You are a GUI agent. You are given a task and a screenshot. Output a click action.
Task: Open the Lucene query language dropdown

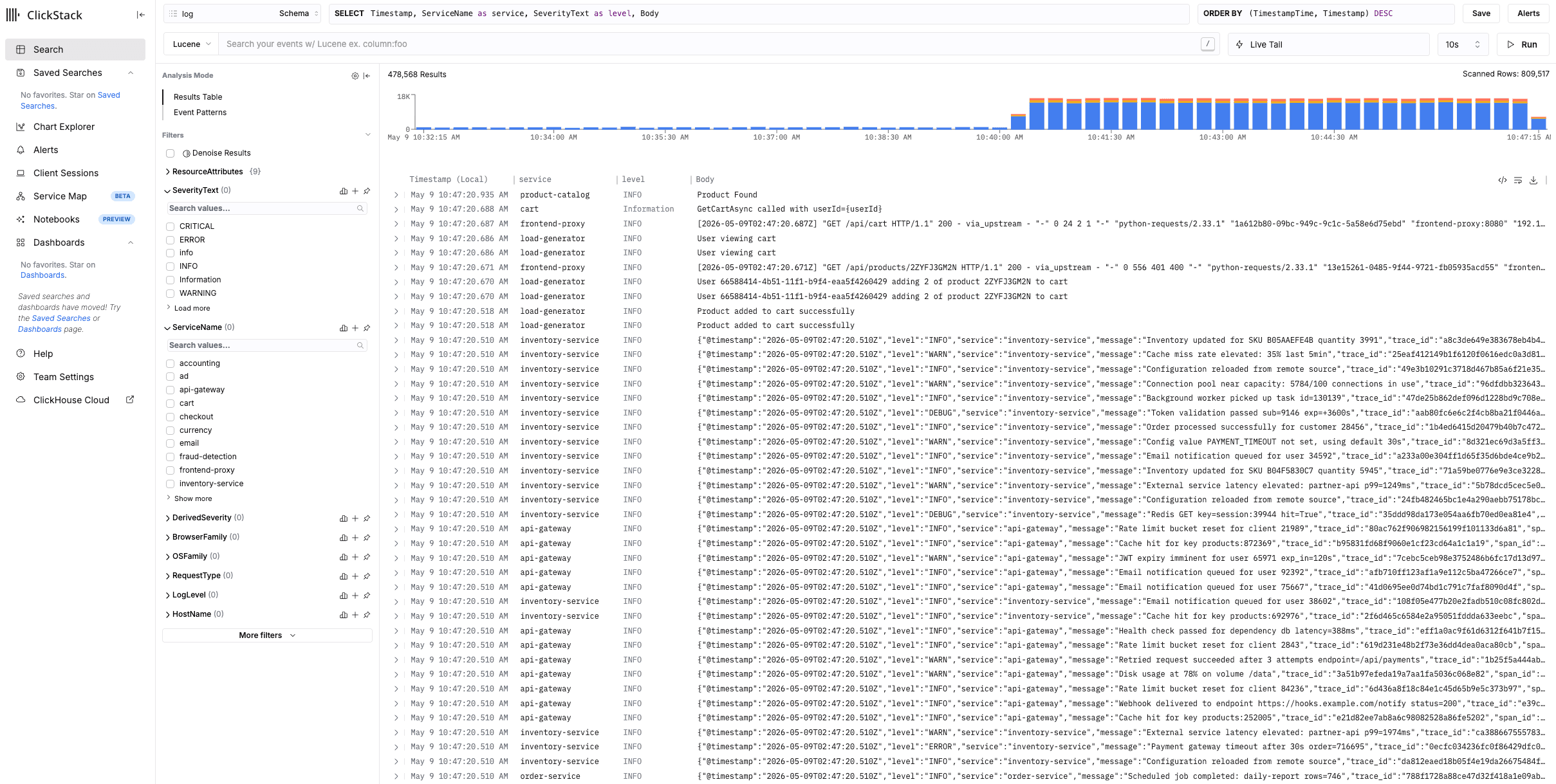click(191, 44)
